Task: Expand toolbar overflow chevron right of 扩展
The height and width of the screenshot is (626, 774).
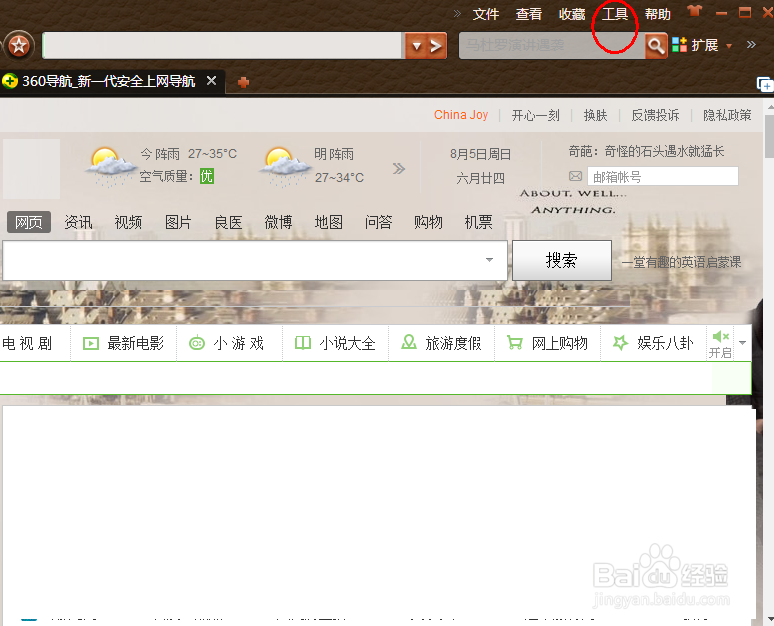Action: click(x=751, y=44)
